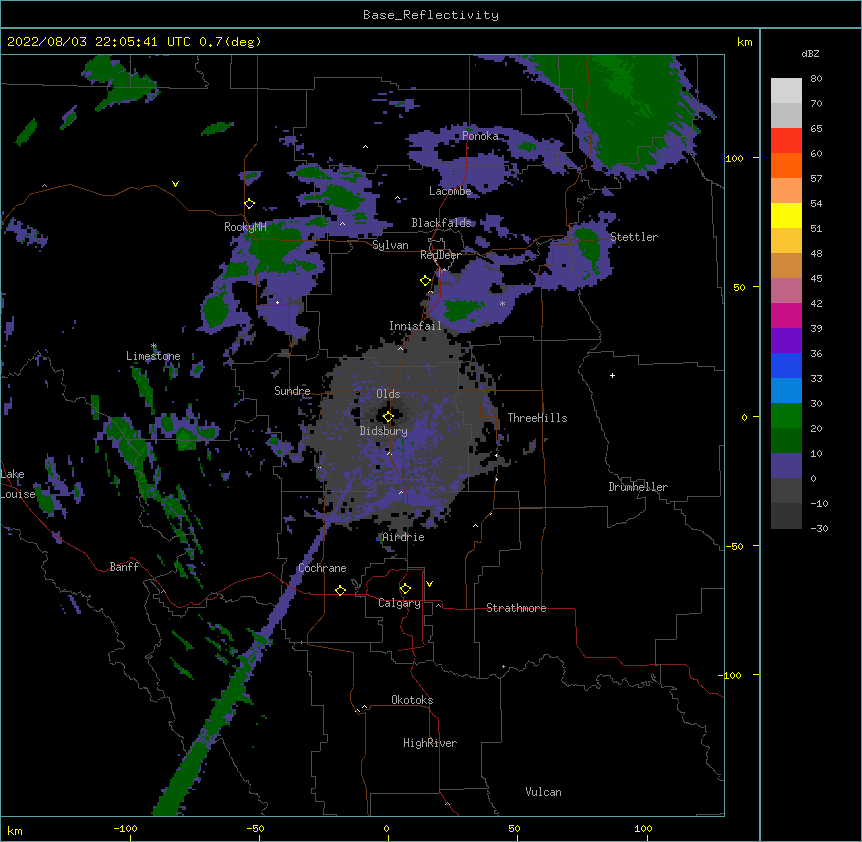The image size is (862, 842).
Task: Pick the red 60-65 dBZ legend swatch
Action: [786, 140]
